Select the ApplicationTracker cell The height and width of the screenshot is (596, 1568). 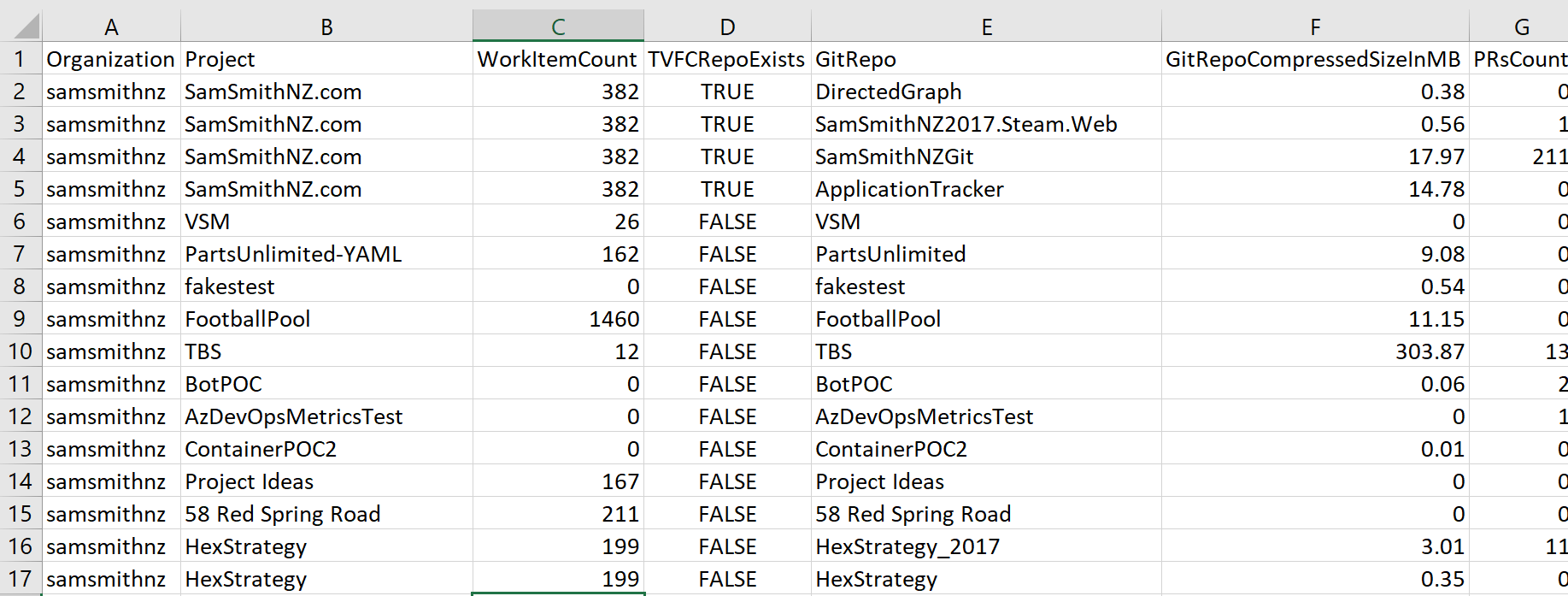click(x=986, y=189)
